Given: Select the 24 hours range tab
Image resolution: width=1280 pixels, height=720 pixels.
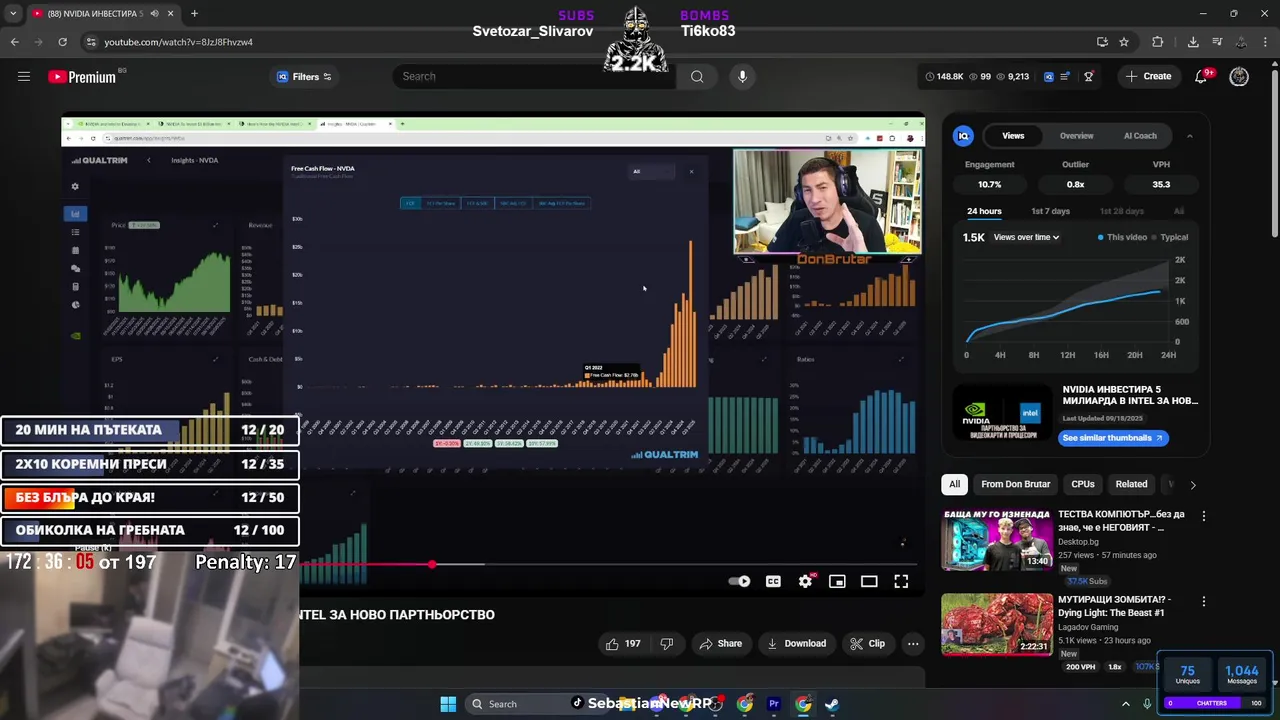Looking at the screenshot, I should 984,211.
